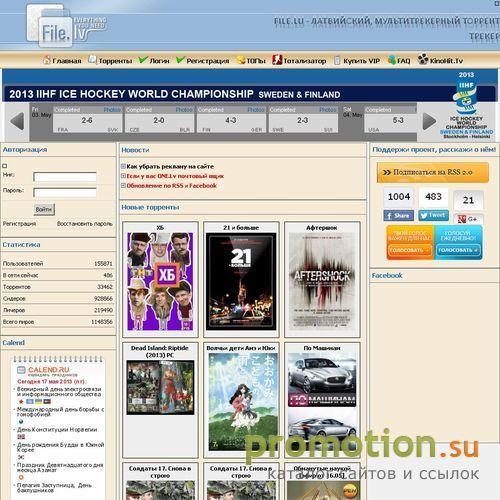
Task: Click the green checkmark beside Регистрация
Action: [x=180, y=60]
